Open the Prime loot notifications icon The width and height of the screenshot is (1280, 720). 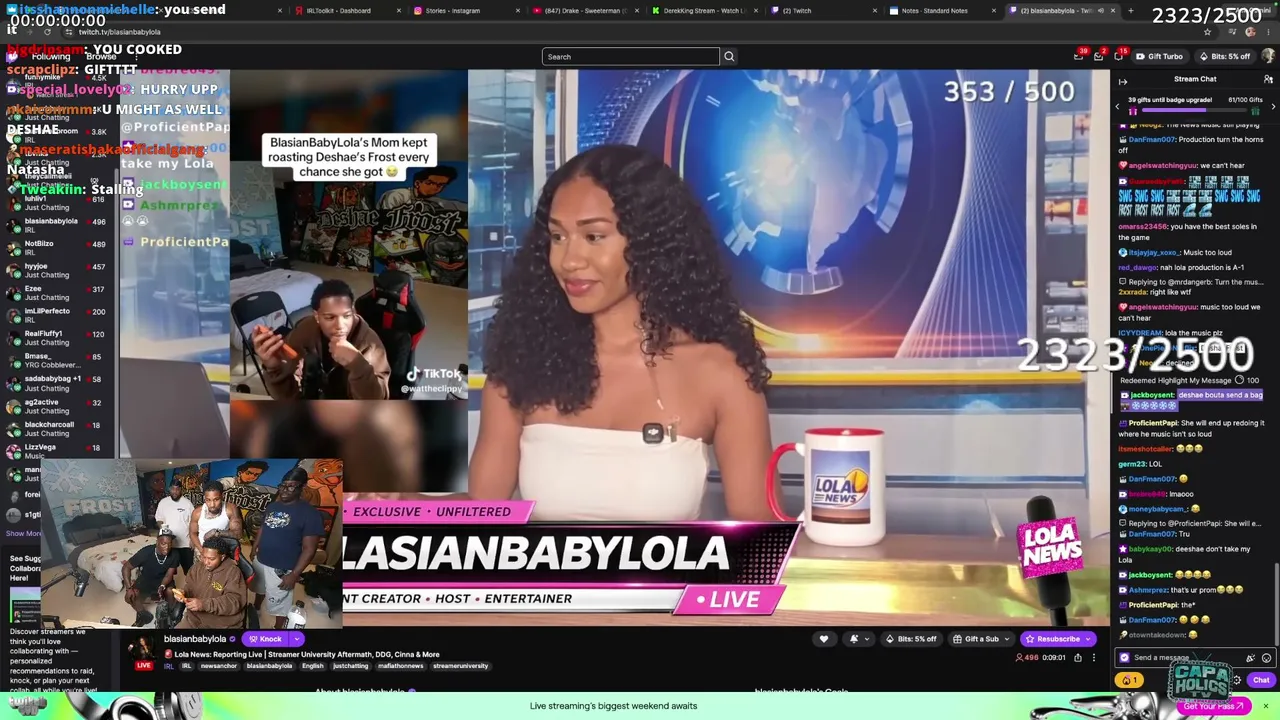1079,56
